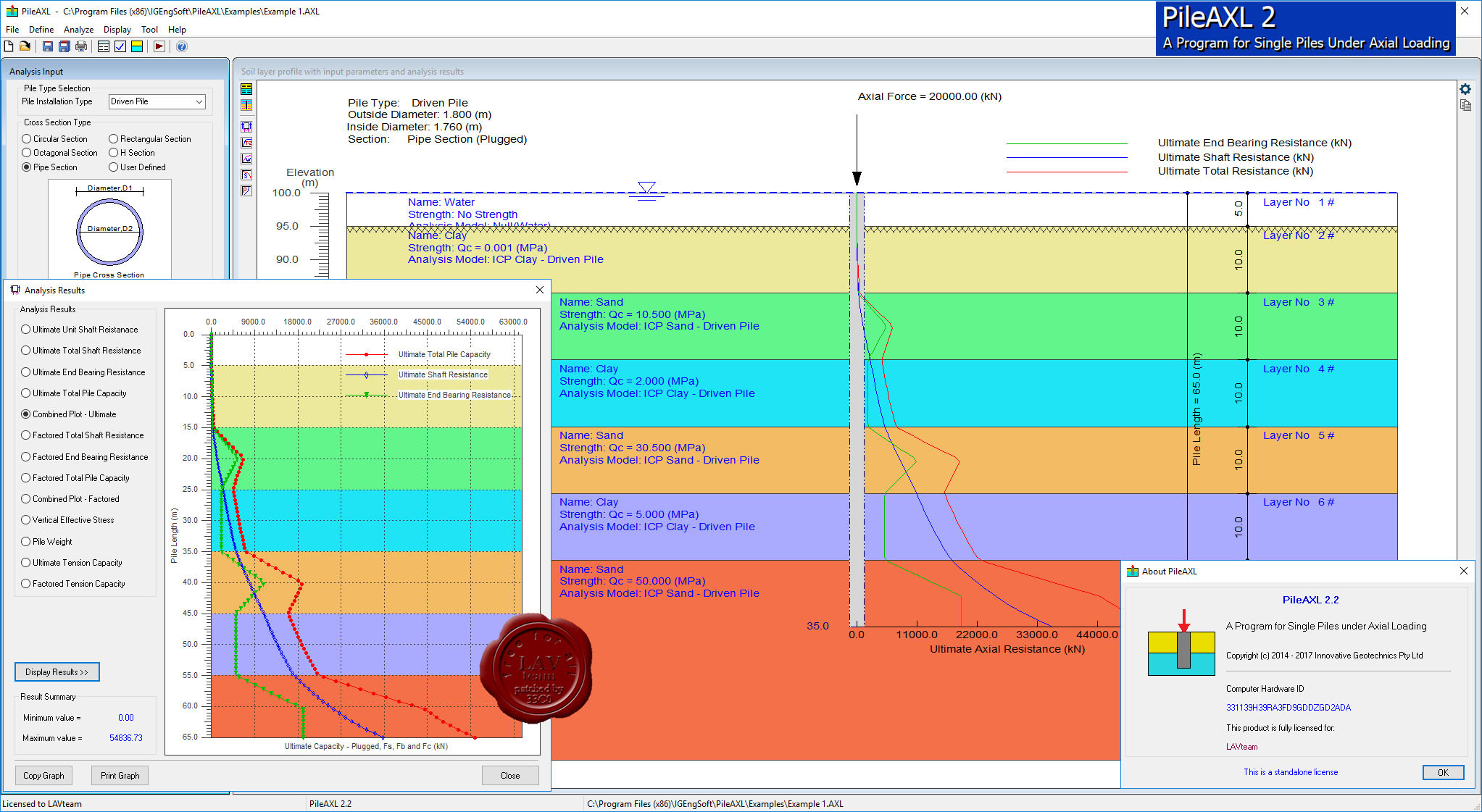Close the About PileAXL dialog with X
Image resolution: width=1482 pixels, height=812 pixels.
1464,571
